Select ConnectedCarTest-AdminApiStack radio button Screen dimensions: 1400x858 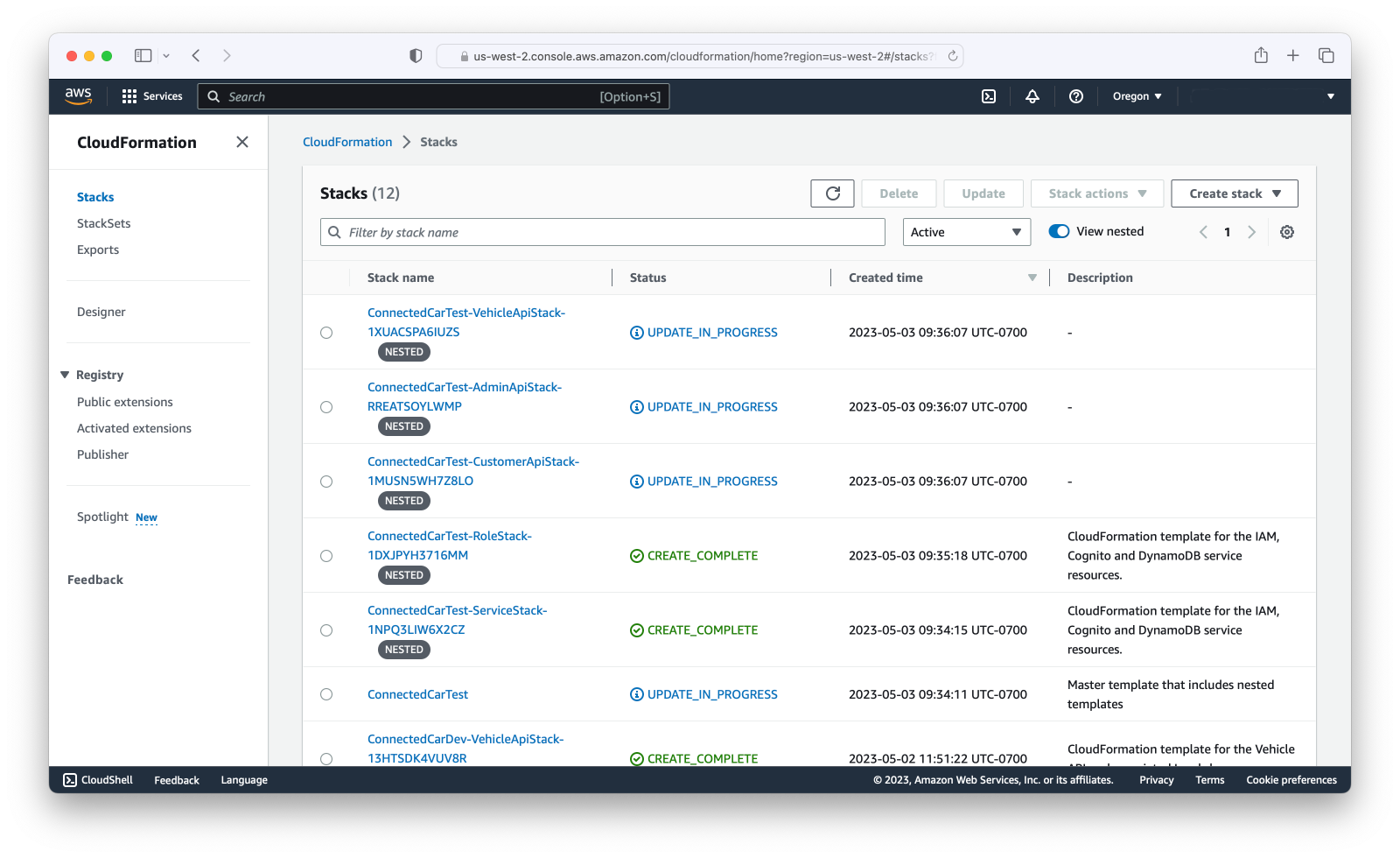point(326,407)
